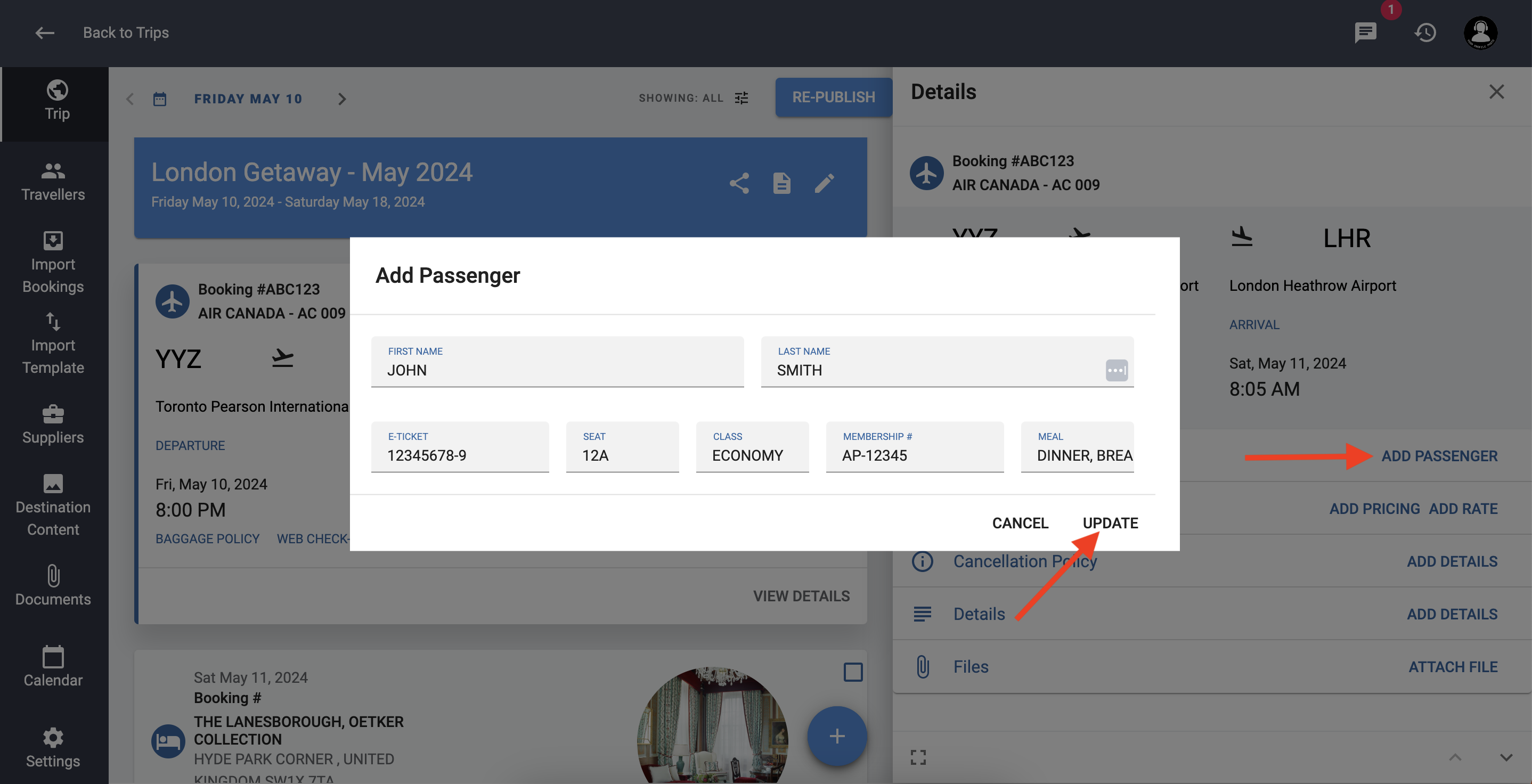
Task: Click the blue plus floating add button
Action: [837, 736]
